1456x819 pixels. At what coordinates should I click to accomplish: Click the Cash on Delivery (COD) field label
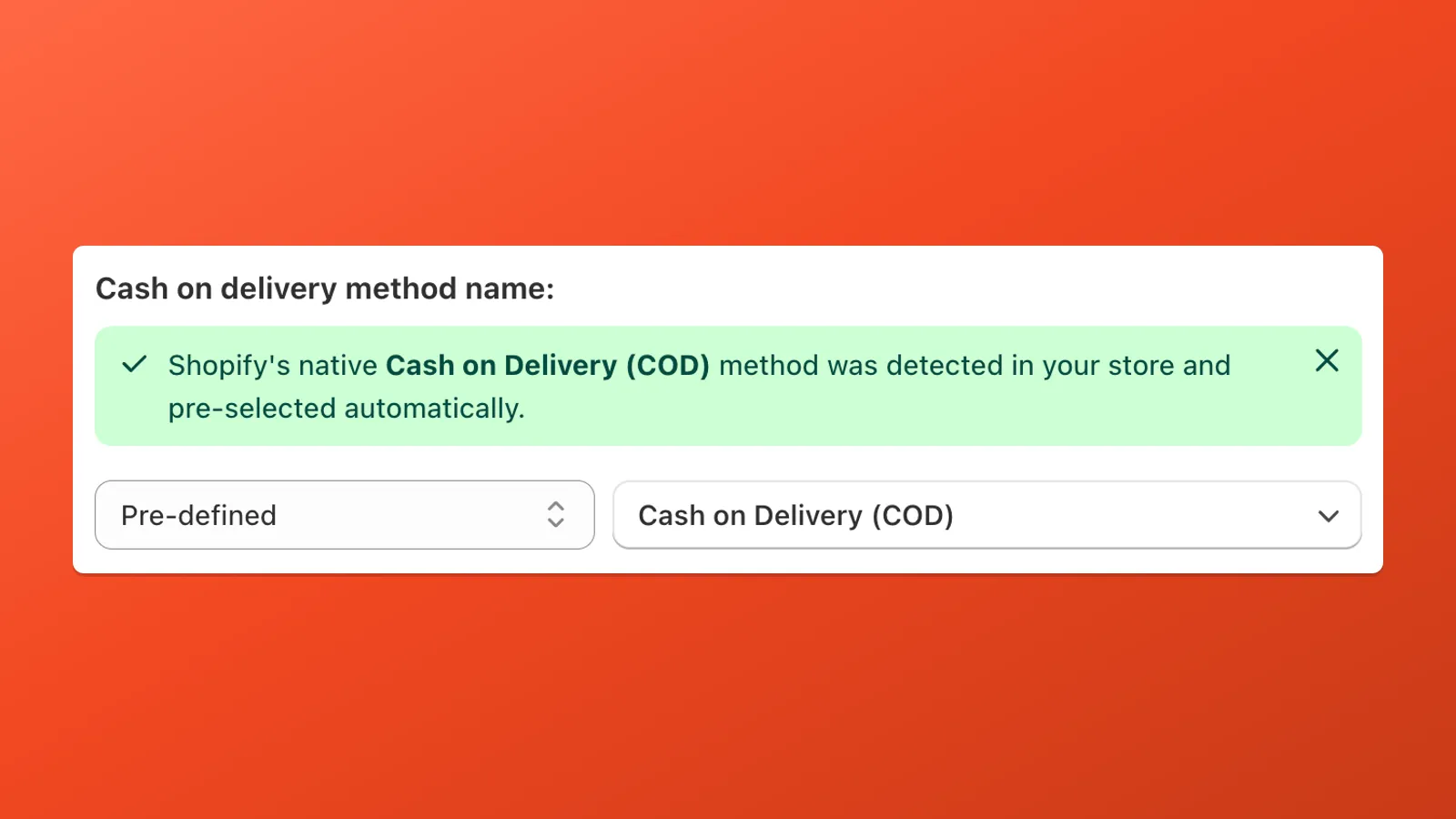point(796,515)
